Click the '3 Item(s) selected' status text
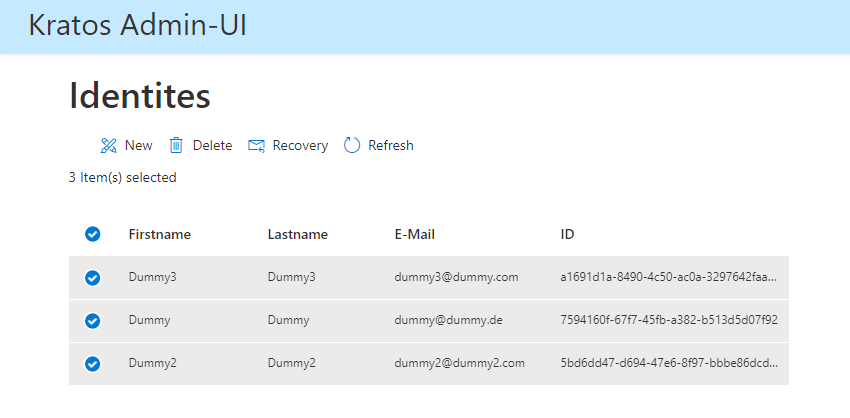This screenshot has height=418, width=850. (123, 177)
